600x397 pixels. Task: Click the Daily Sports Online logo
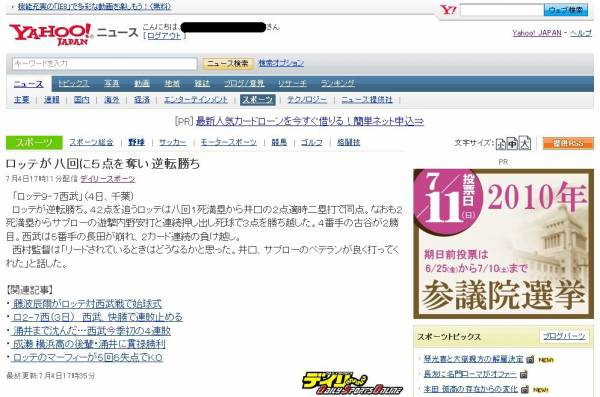pyautogui.click(x=352, y=383)
